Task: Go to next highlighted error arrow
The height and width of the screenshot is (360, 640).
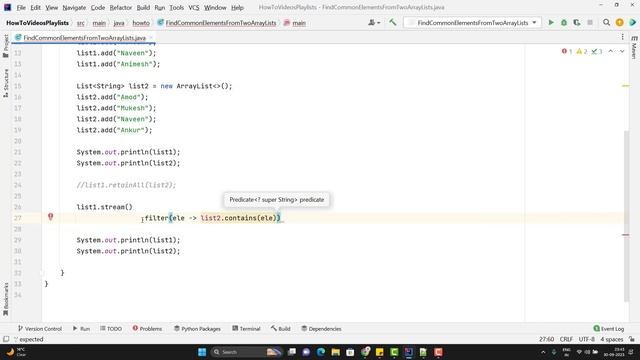Action: click(622, 51)
